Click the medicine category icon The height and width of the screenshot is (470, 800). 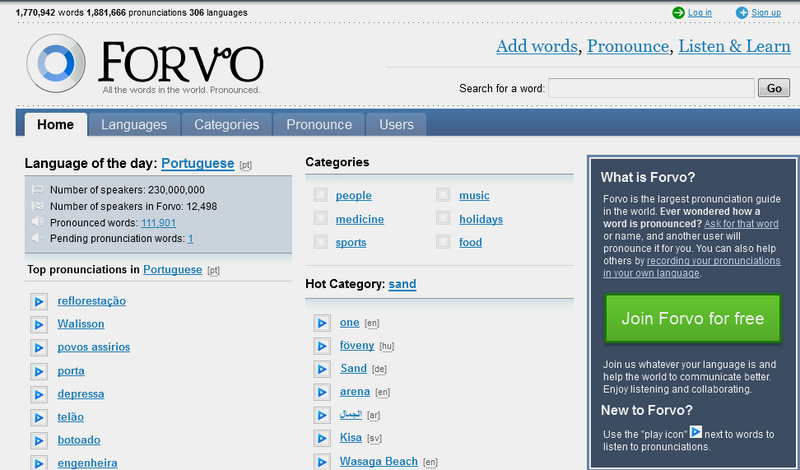(320, 218)
